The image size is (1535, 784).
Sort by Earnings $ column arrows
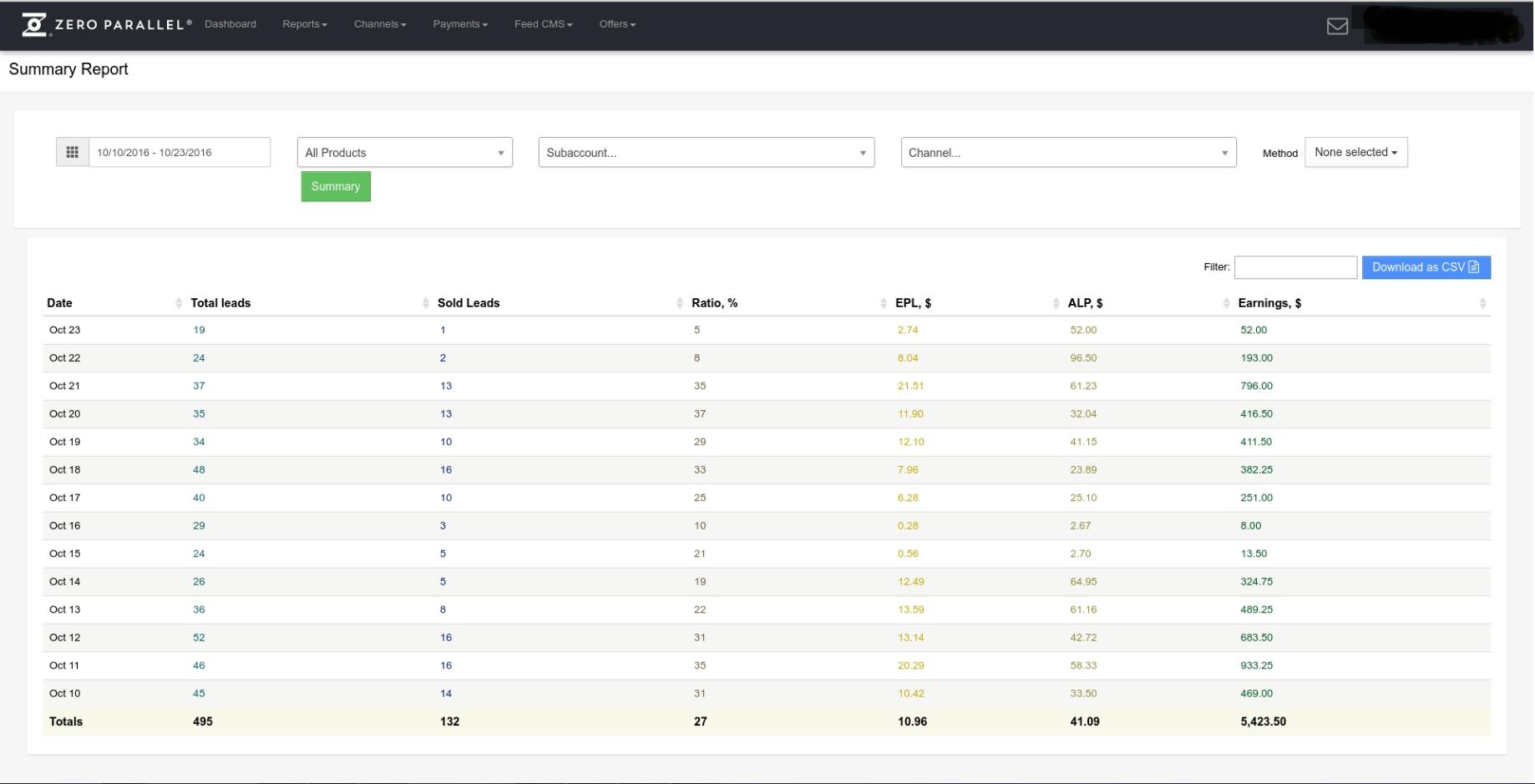coord(1482,303)
